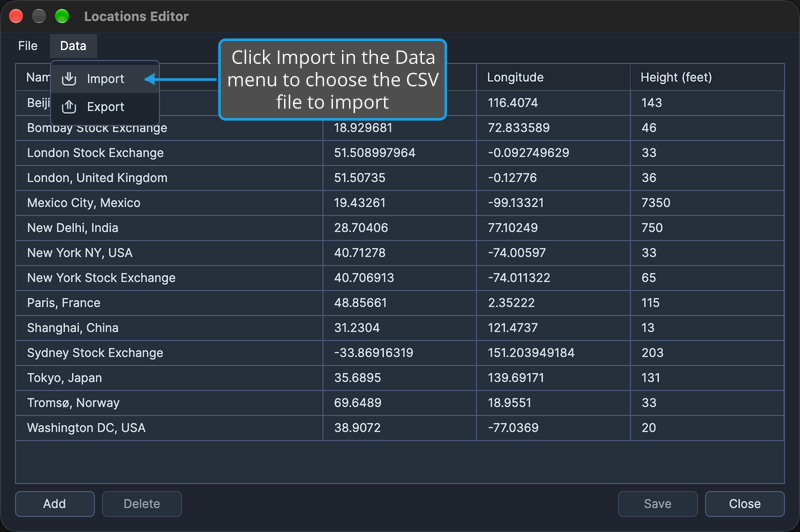
Task: Click height value 143
Action: click(x=652, y=103)
